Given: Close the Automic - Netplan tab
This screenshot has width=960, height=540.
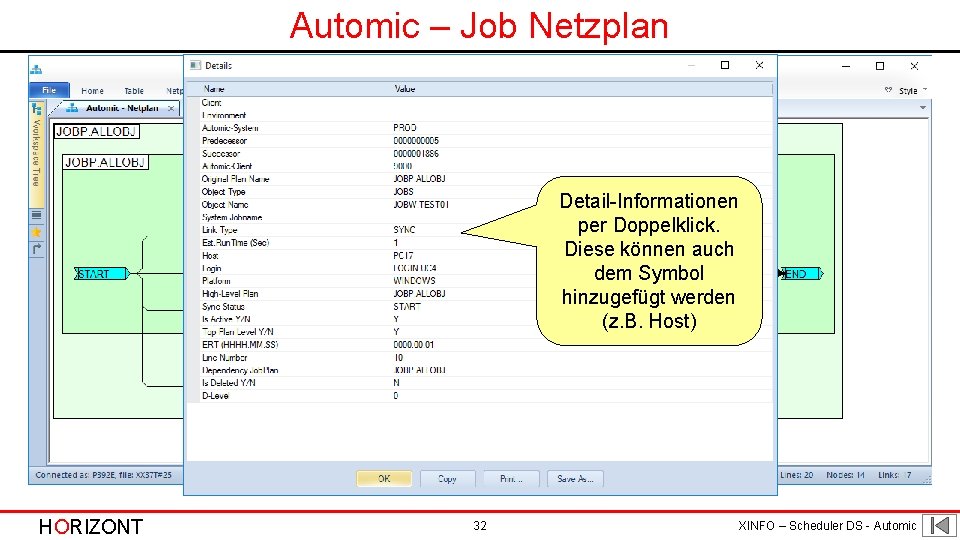Looking at the screenshot, I should 171,108.
